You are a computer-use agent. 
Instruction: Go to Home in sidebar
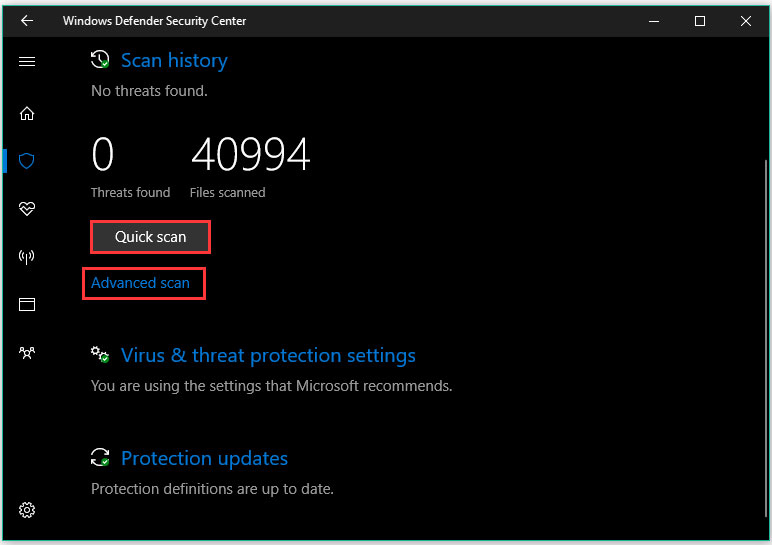27,113
